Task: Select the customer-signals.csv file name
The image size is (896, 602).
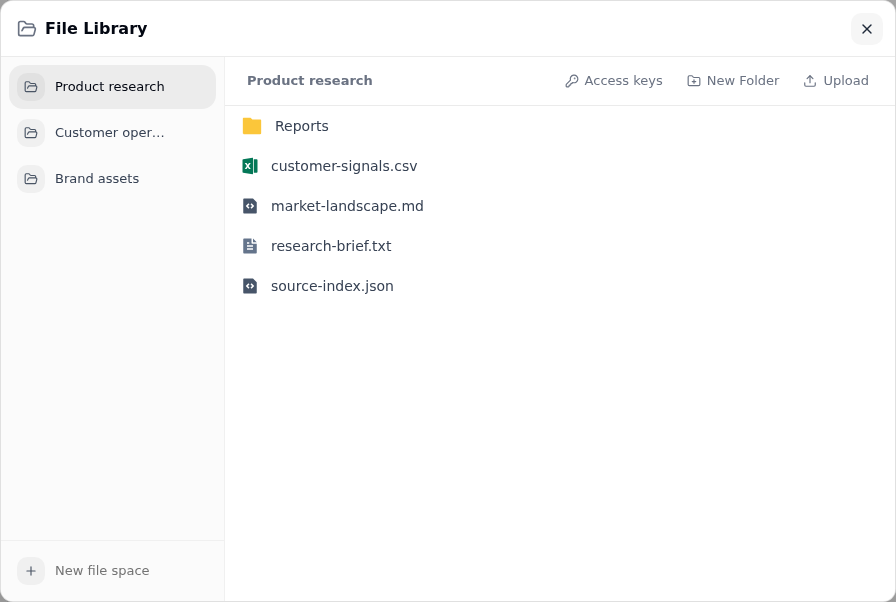Action: (x=344, y=166)
